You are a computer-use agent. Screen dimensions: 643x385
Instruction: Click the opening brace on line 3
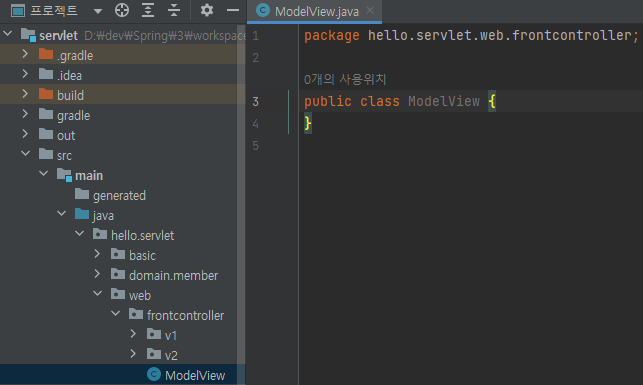tap(492, 101)
